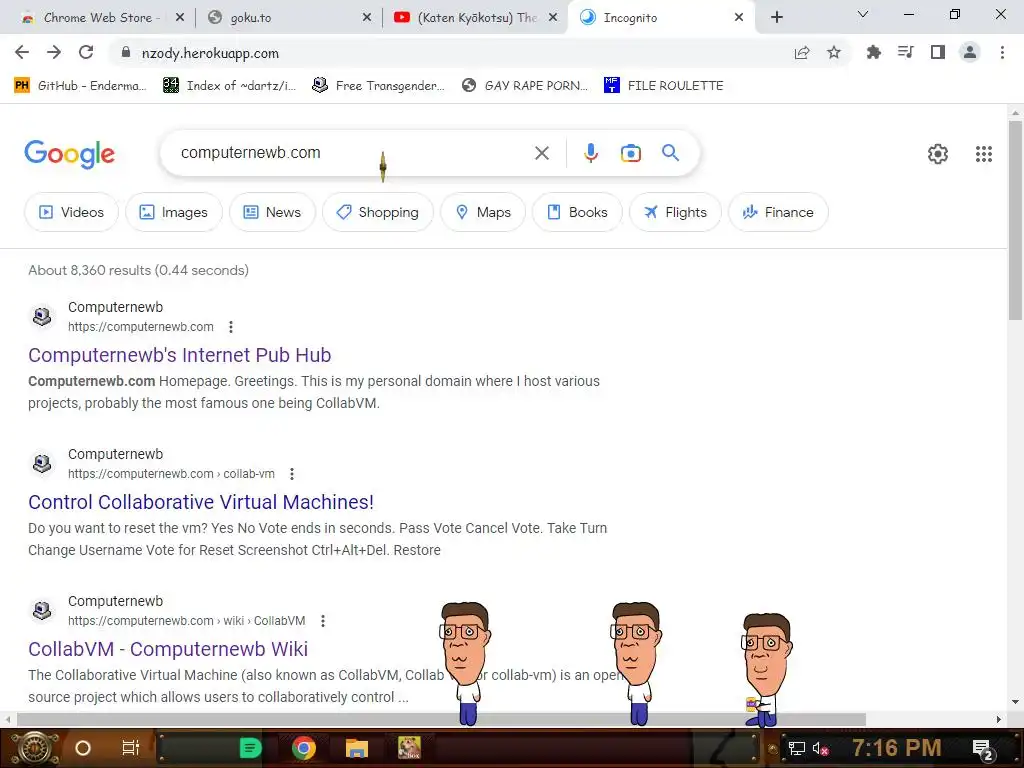1024x768 pixels.
Task: Open Task View in the taskbar
Action: point(131,748)
